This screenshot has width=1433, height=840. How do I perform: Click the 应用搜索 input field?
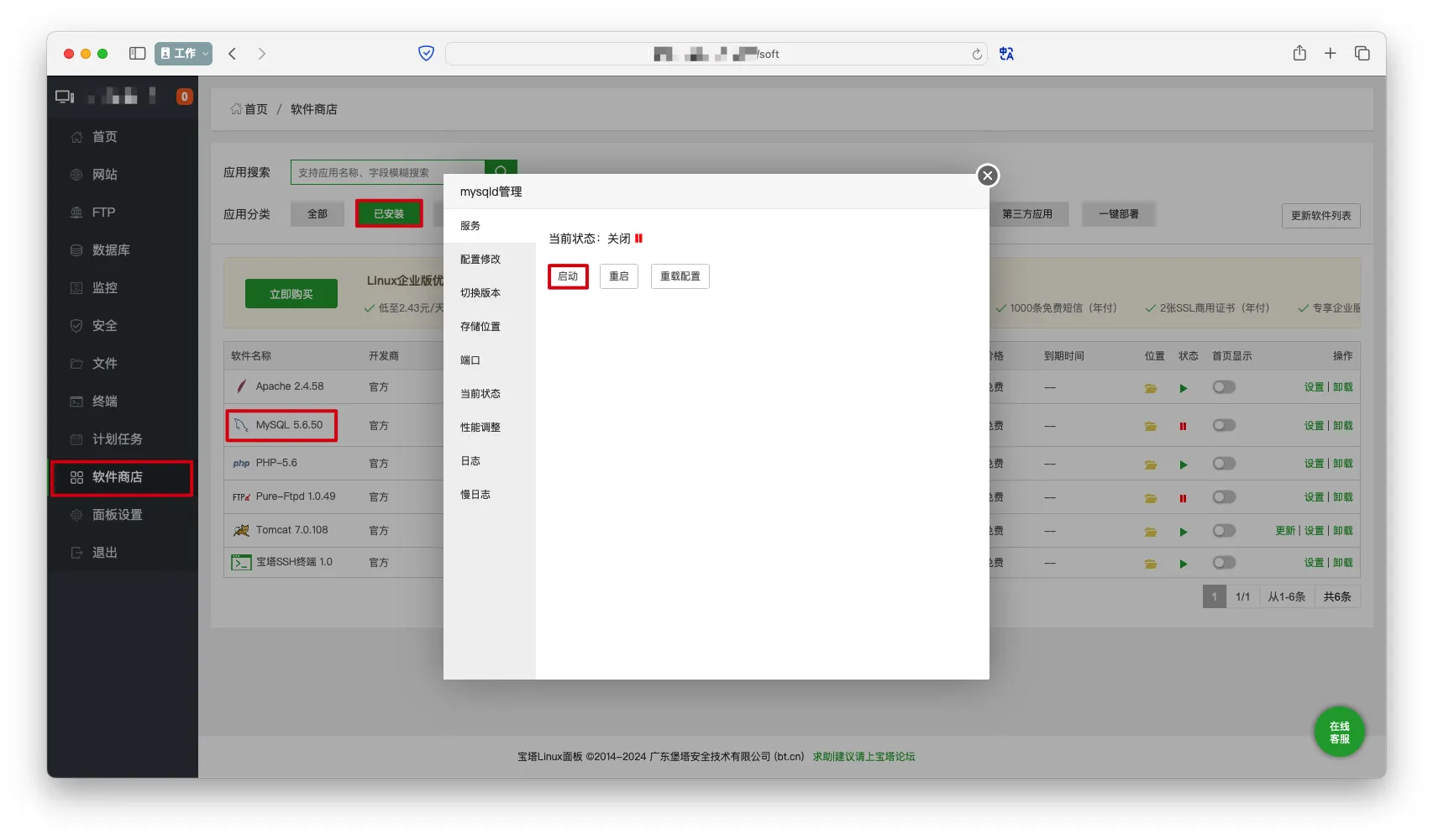point(387,173)
